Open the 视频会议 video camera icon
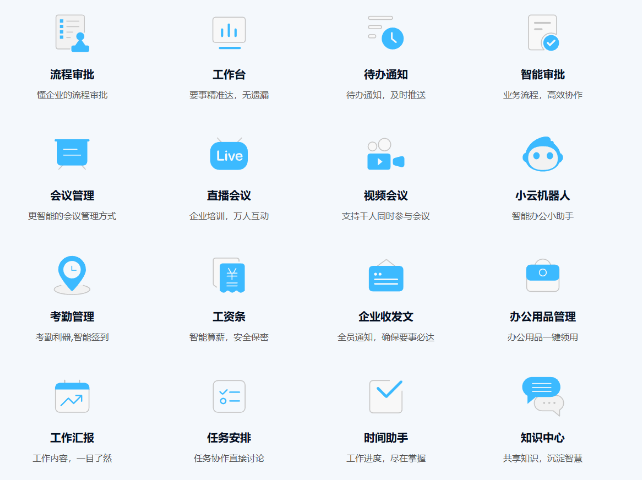 click(385, 155)
